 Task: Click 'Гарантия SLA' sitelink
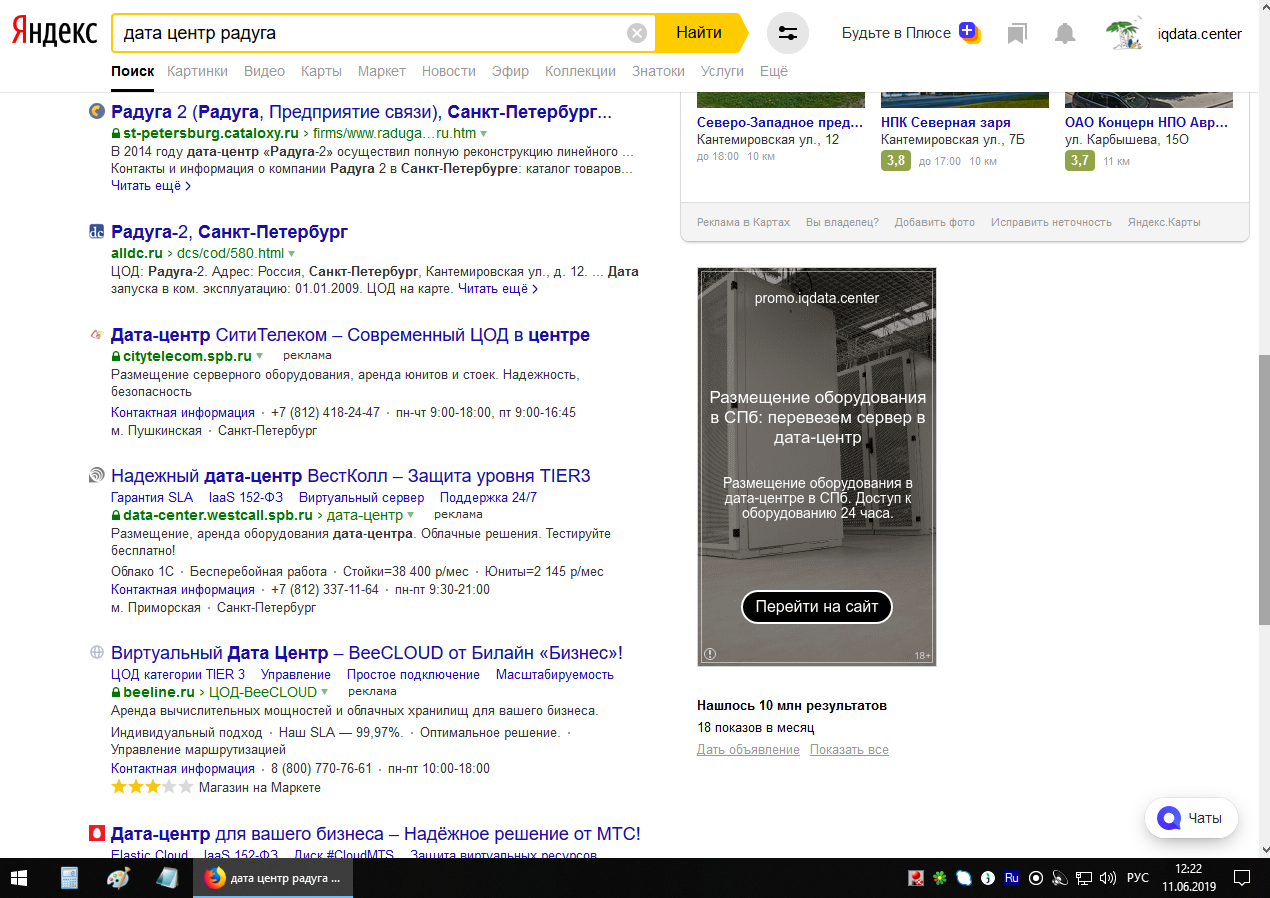coord(152,498)
